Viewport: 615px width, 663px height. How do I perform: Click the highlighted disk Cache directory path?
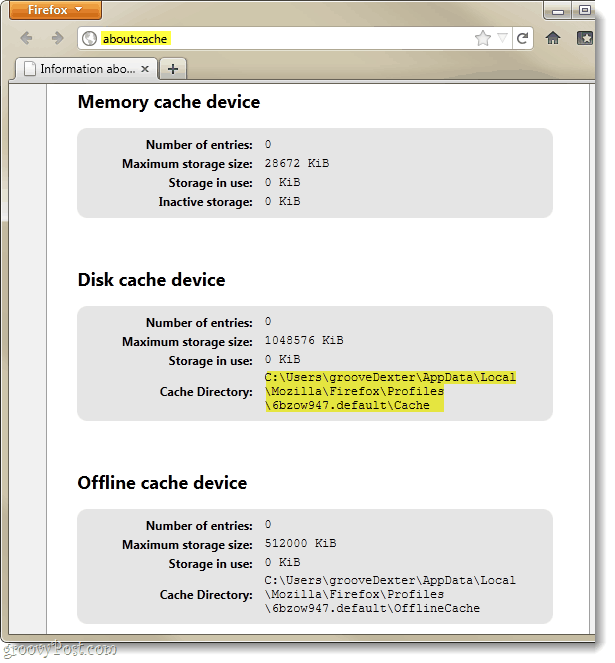(390, 391)
